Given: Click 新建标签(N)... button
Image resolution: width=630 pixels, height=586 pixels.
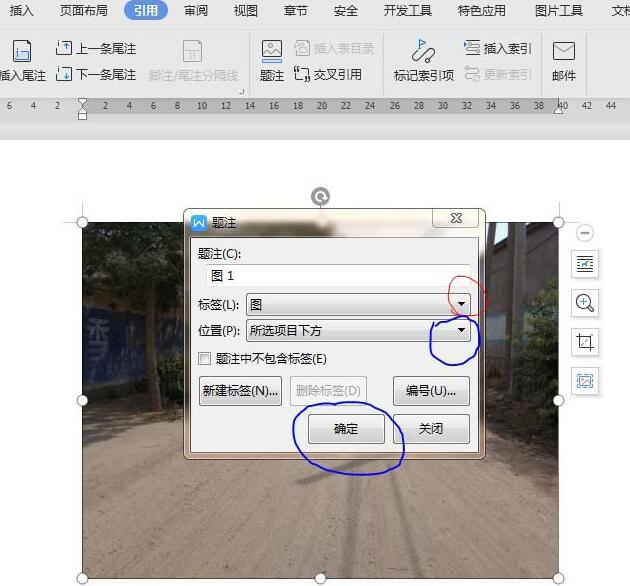Looking at the screenshot, I should (240, 391).
